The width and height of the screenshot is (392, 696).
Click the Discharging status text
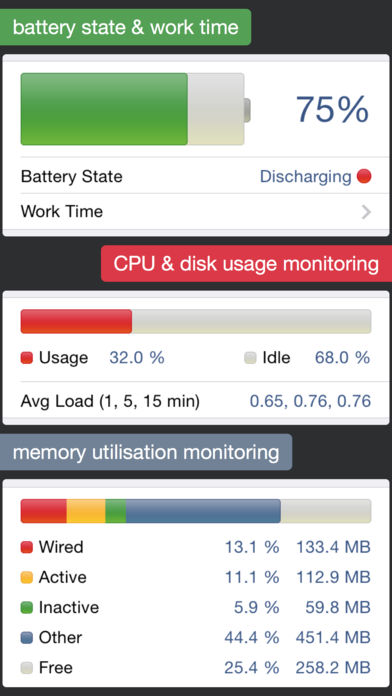[x=305, y=176]
